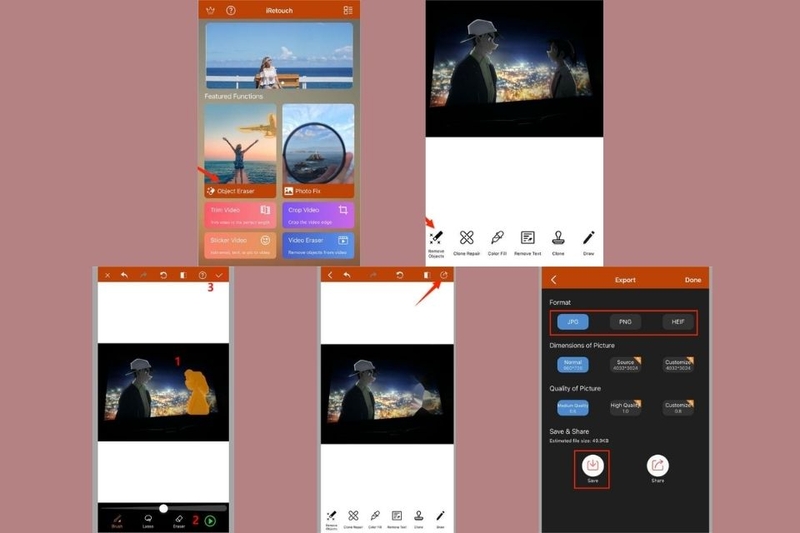
Task: Adjust the brush size slider handle
Action: pyautogui.click(x=163, y=509)
